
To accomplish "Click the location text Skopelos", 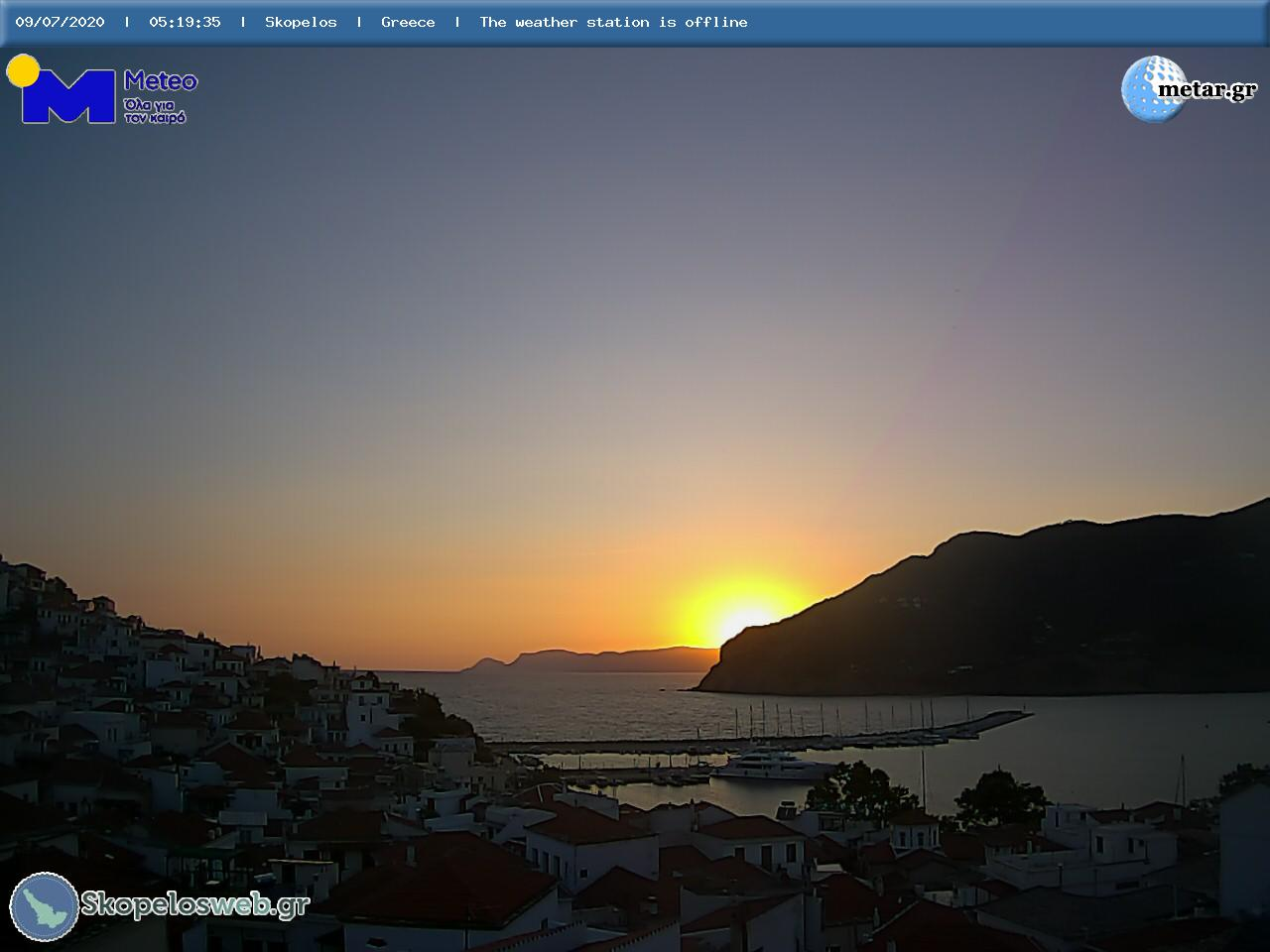I will coord(301,22).
